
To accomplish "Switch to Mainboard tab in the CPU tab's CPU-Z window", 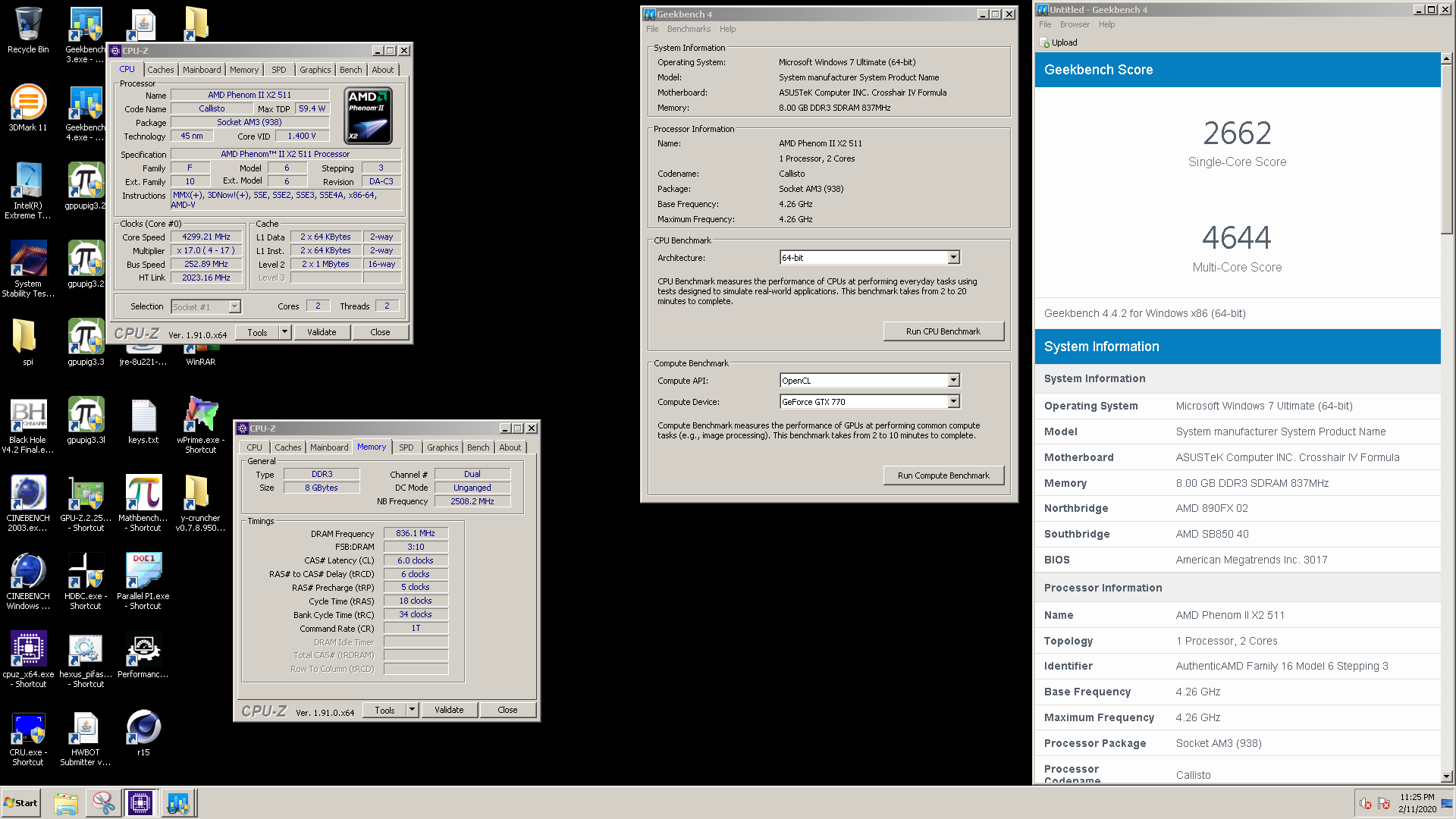I will pyautogui.click(x=202, y=70).
